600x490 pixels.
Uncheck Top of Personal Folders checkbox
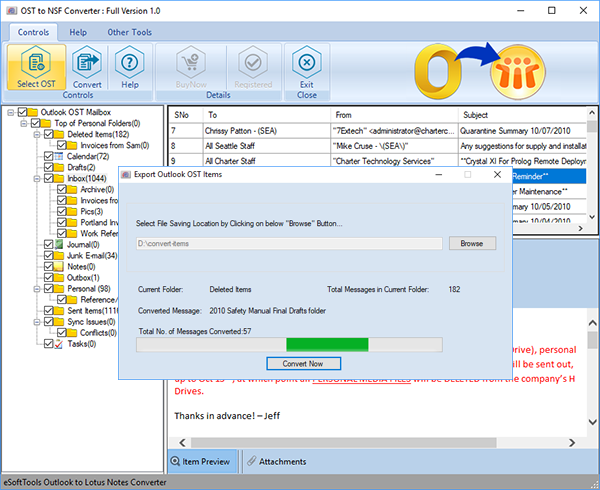click(35, 123)
